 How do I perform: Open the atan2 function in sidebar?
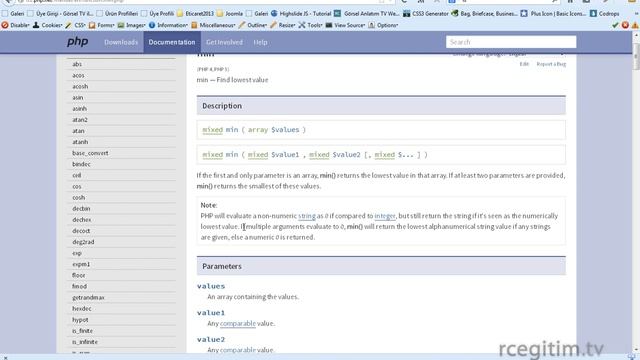80,120
